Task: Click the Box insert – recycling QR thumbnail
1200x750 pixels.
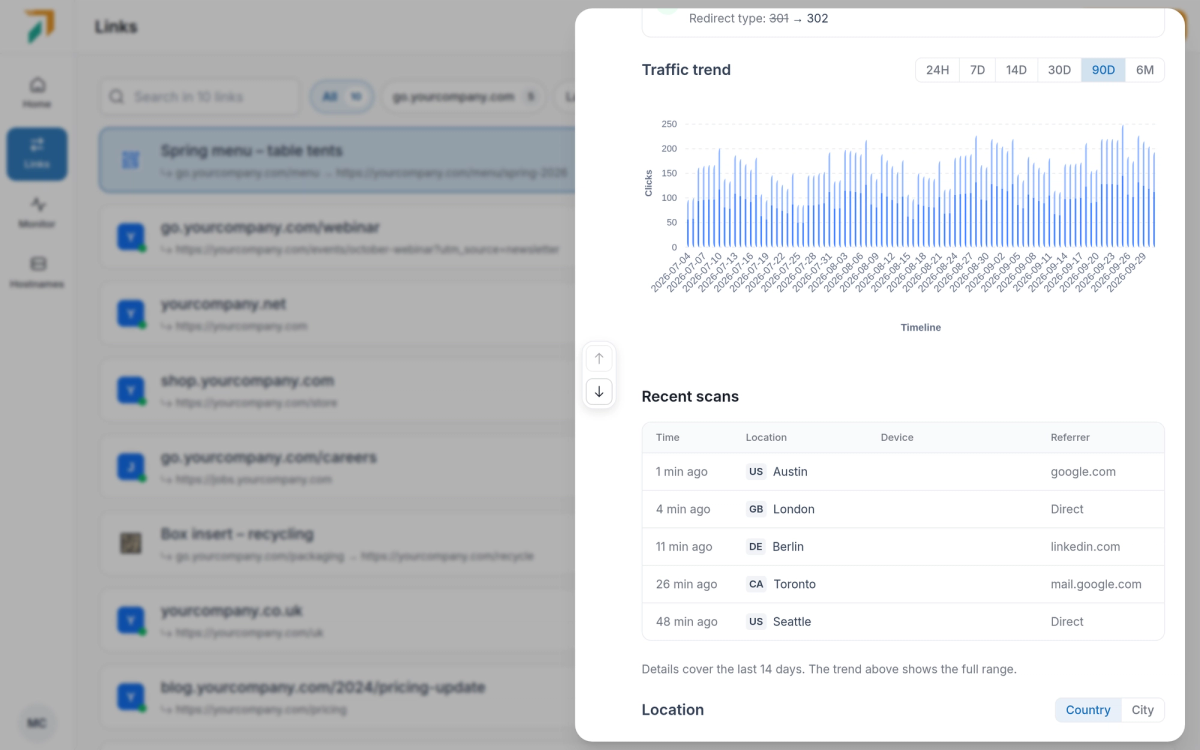Action: 130,543
